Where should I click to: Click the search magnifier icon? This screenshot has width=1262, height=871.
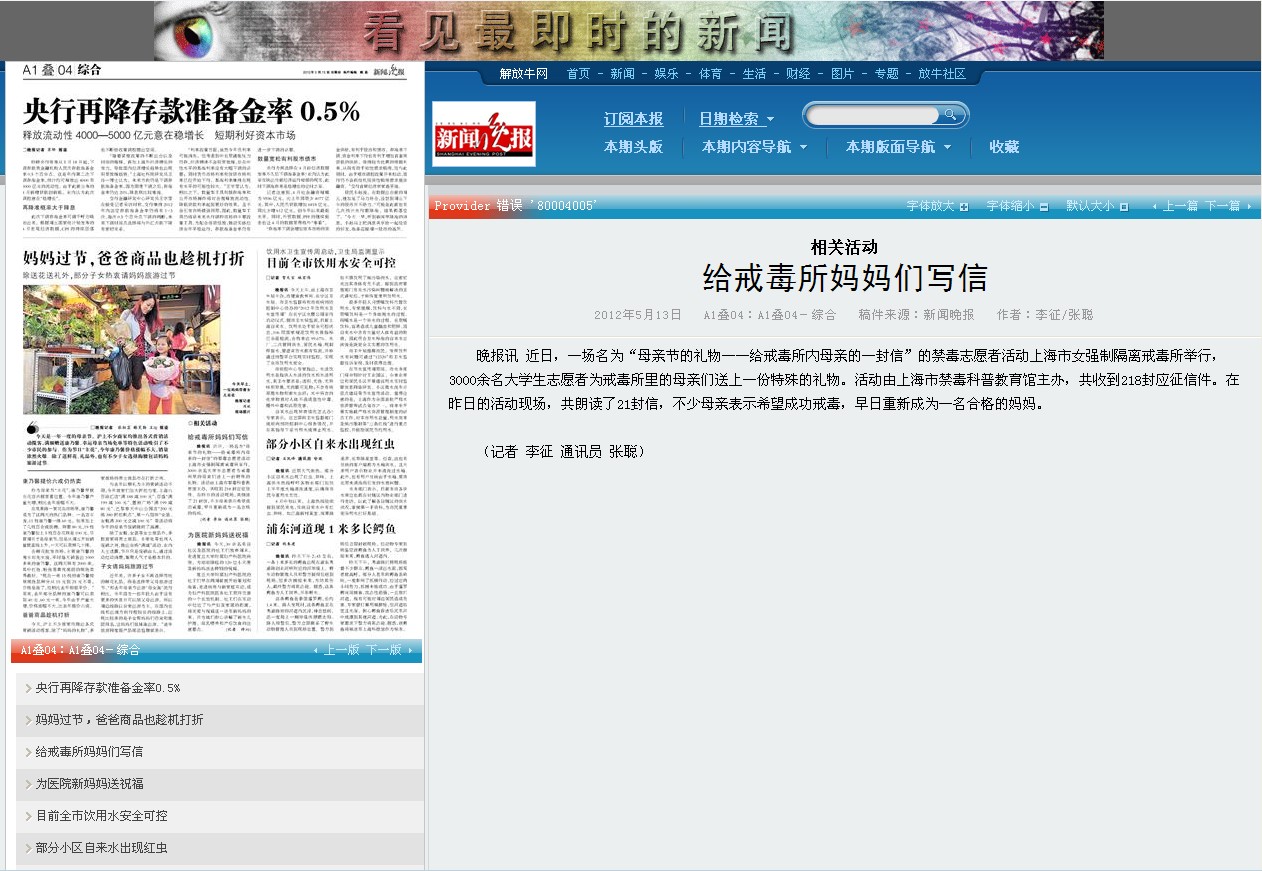click(951, 115)
